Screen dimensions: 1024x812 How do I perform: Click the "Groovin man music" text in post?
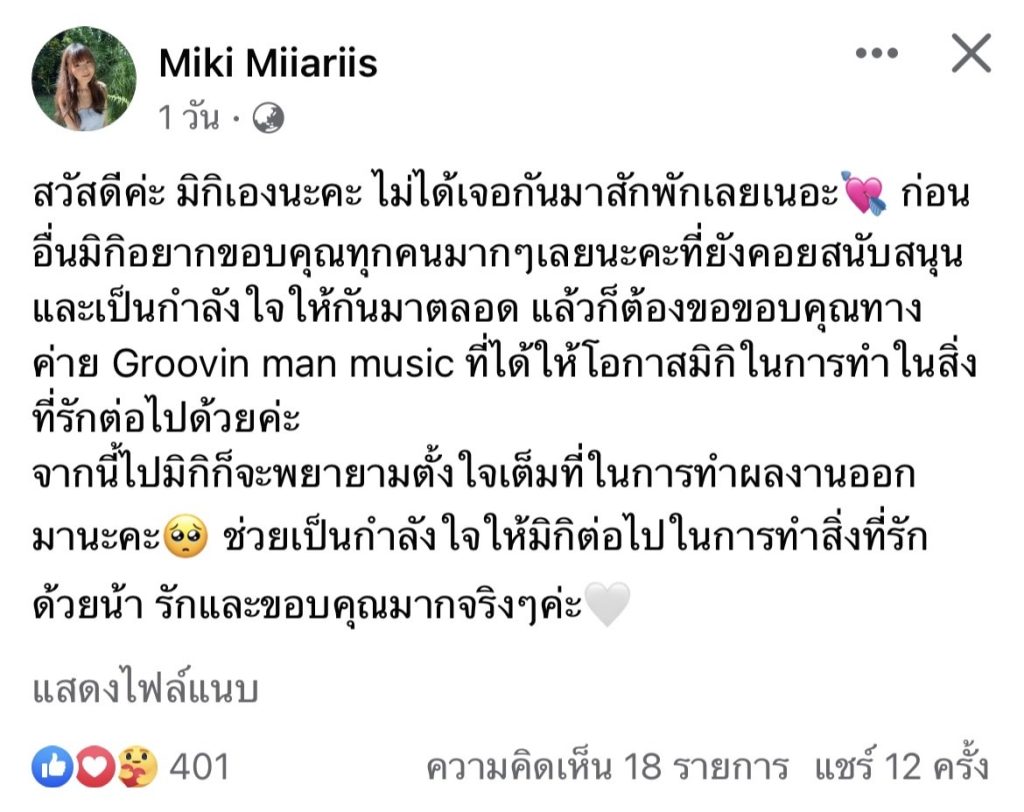282,363
